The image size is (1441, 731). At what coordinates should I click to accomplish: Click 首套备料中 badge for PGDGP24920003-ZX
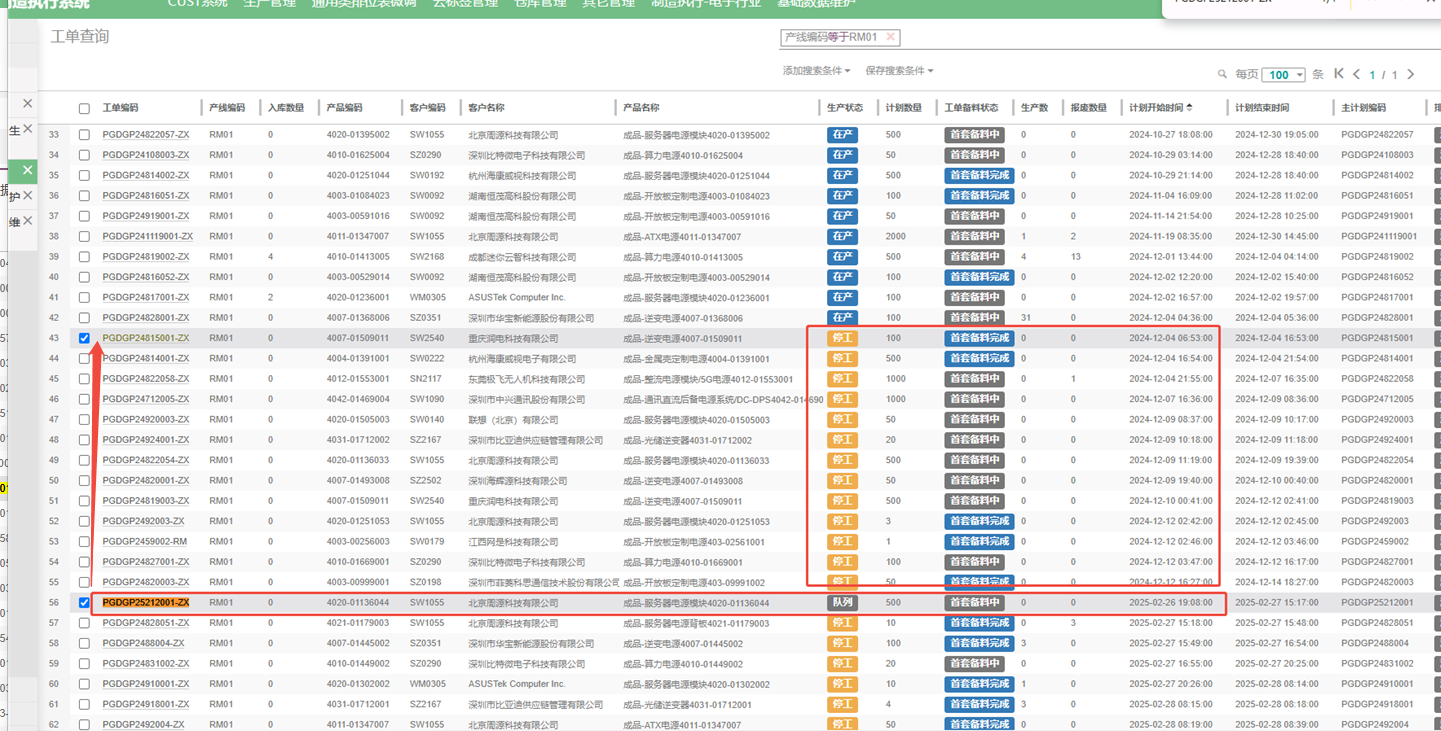(x=974, y=420)
